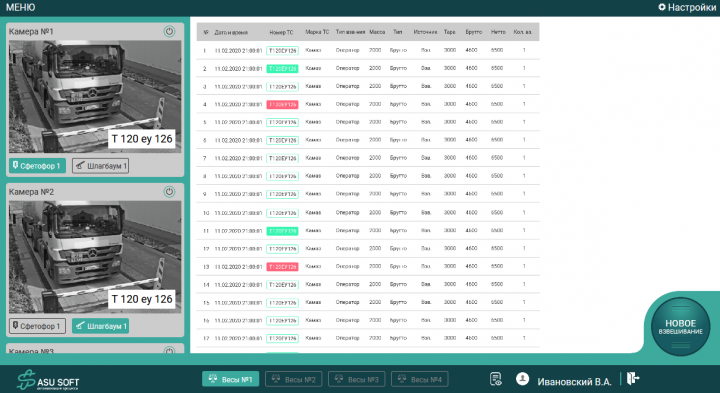Sort by Марка ТС column header
This screenshot has width=720, height=393.
coord(317,32)
